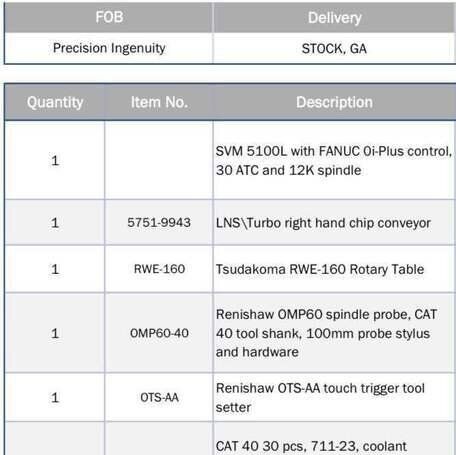Select the STOCK, GA delivery cell
Screen dimensions: 456x455
coord(334,48)
